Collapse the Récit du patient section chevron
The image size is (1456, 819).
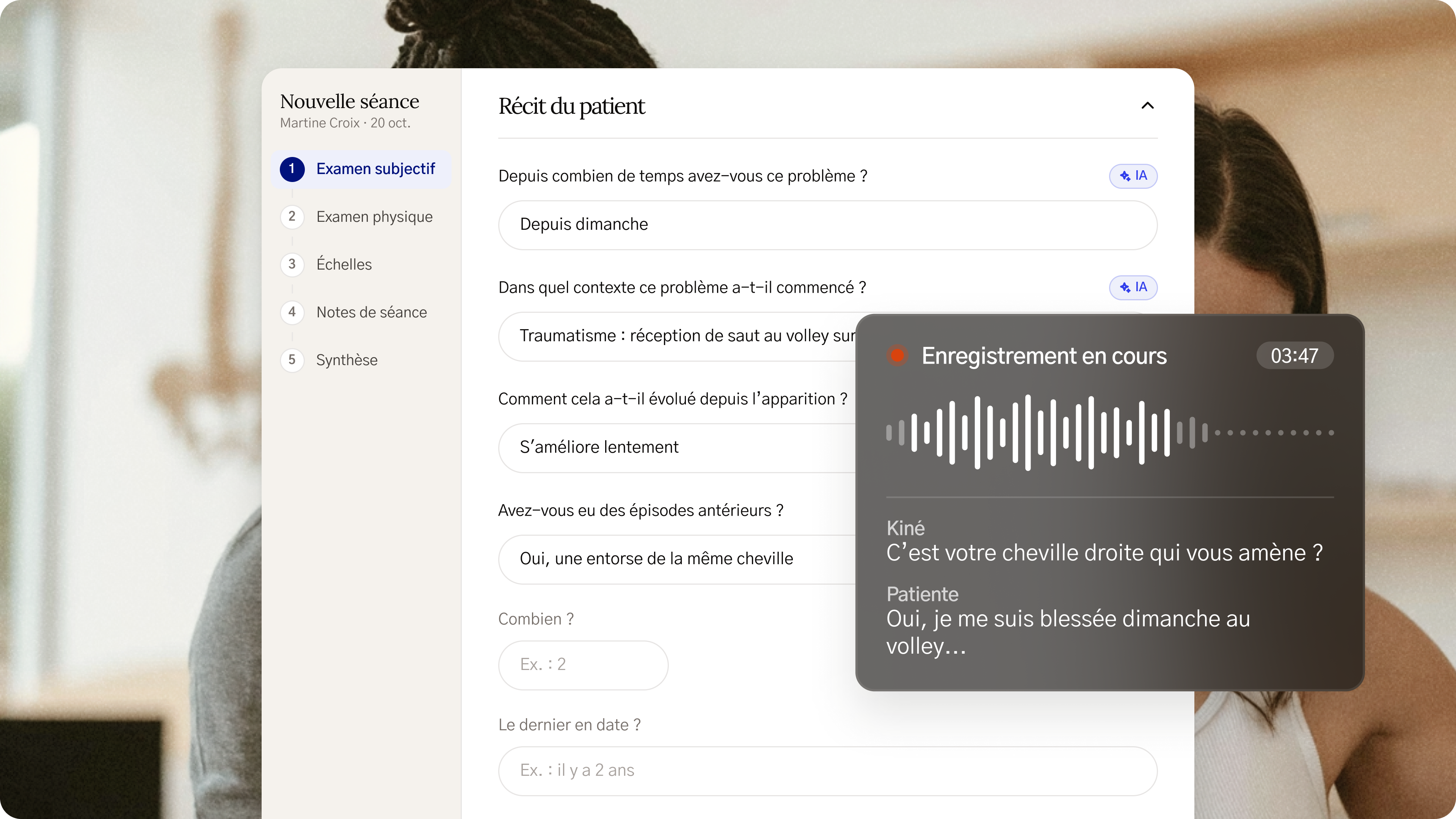click(1147, 106)
